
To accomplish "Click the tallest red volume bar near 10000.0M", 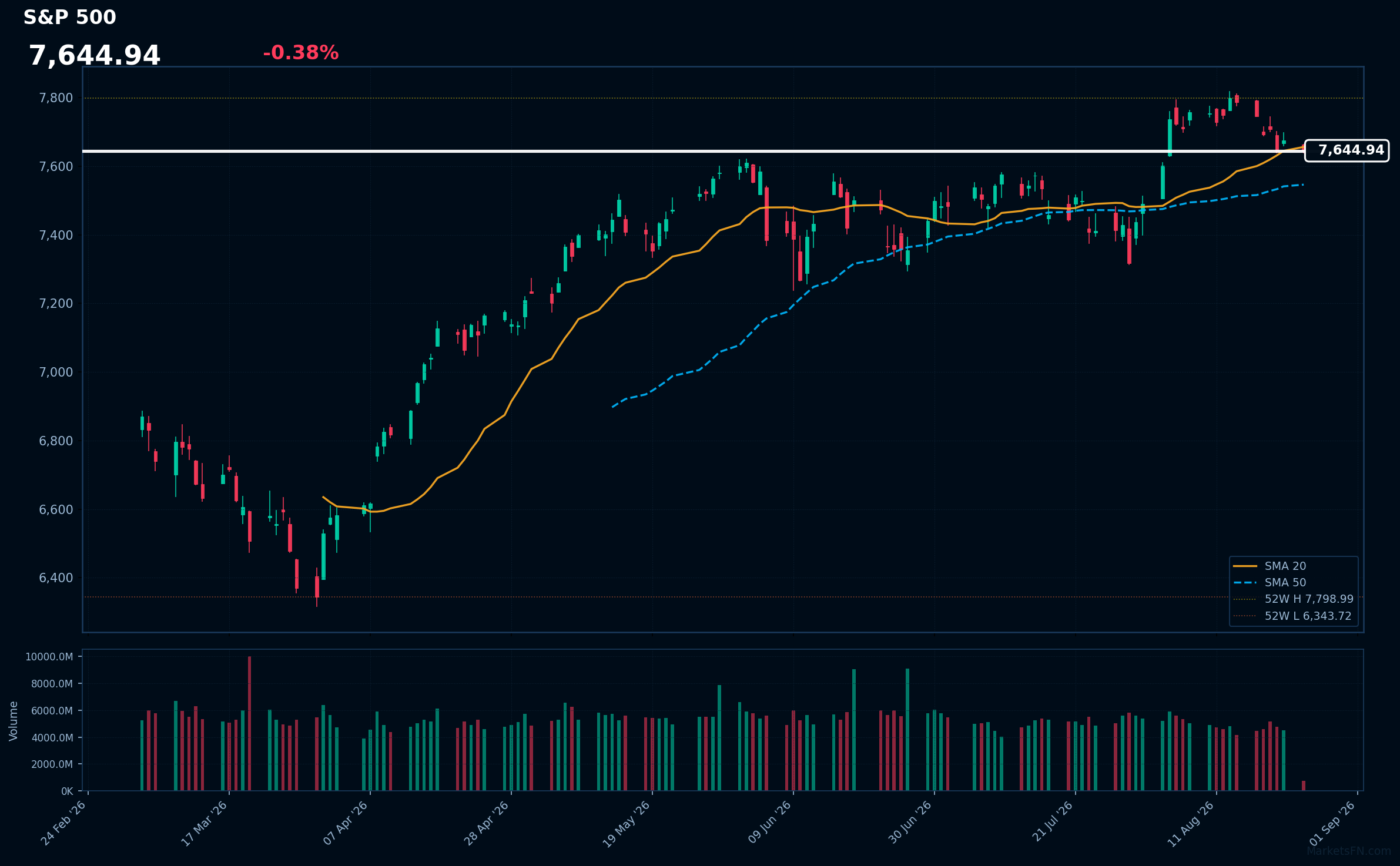I will point(249,724).
